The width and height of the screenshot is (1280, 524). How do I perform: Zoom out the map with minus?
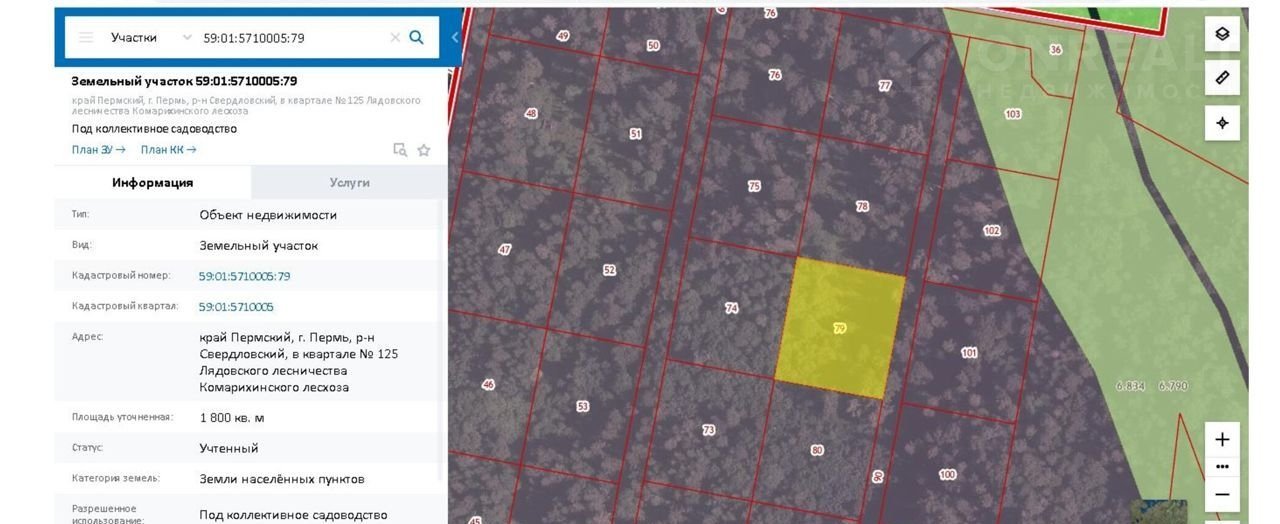point(1221,494)
